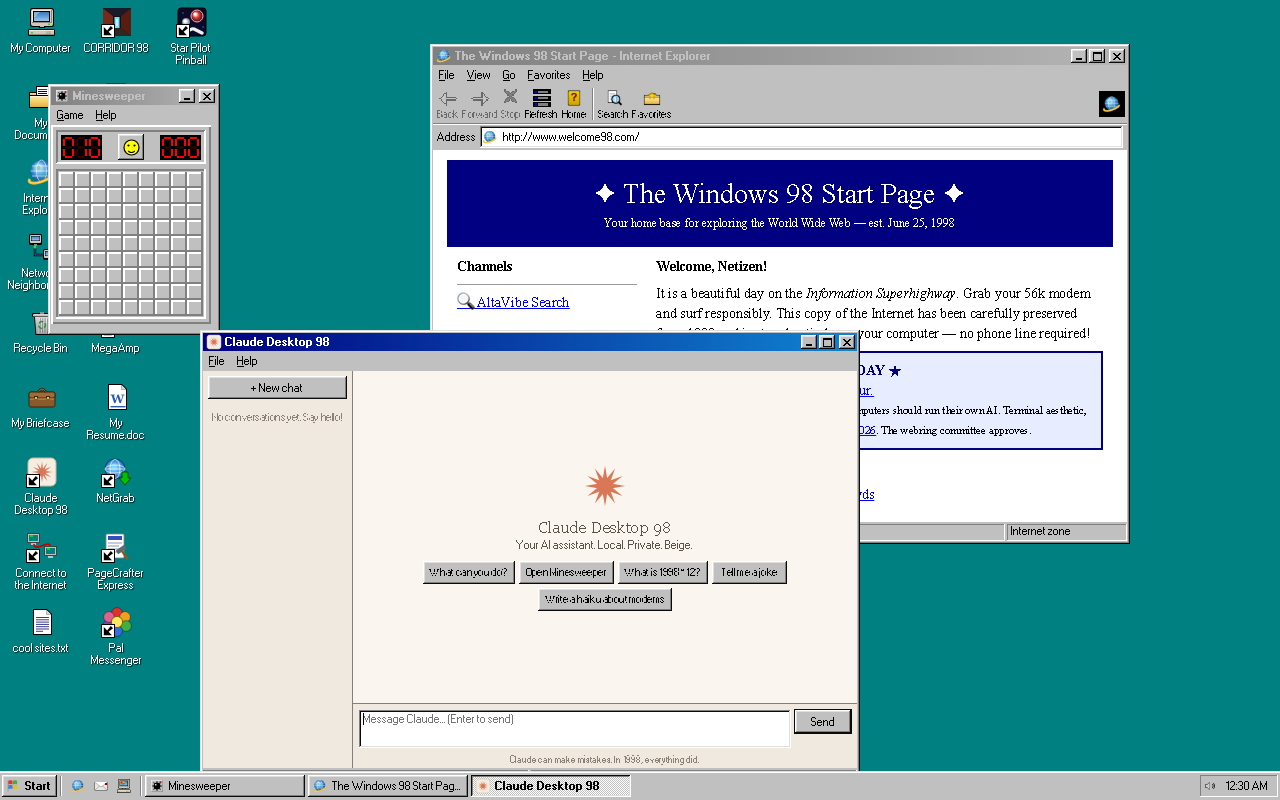Select the My Resume.doc file icon
Screen dimensions: 1280x800
click(x=116, y=412)
